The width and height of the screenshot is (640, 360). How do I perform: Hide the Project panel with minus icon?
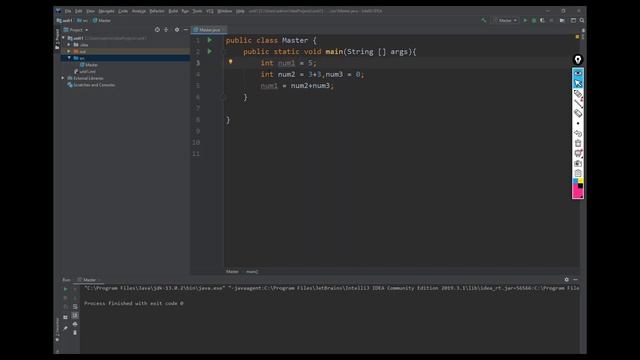(186, 30)
